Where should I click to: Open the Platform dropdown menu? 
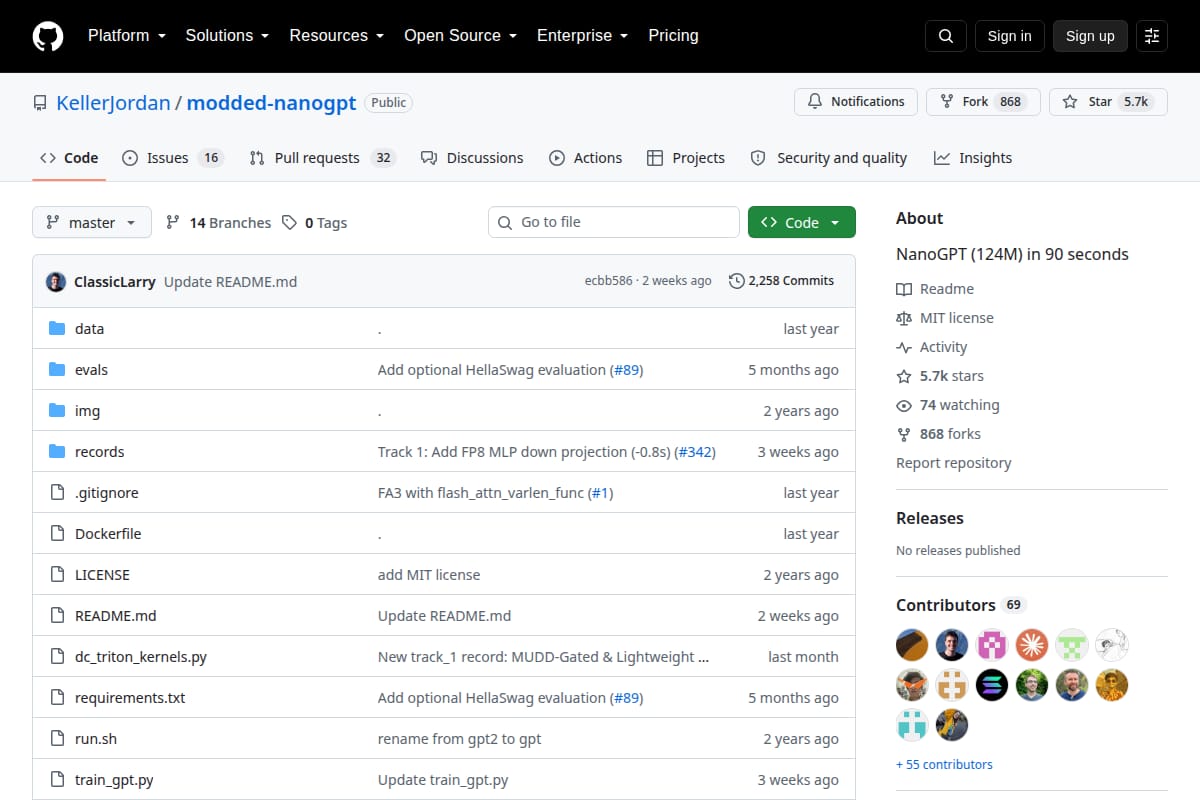126,35
